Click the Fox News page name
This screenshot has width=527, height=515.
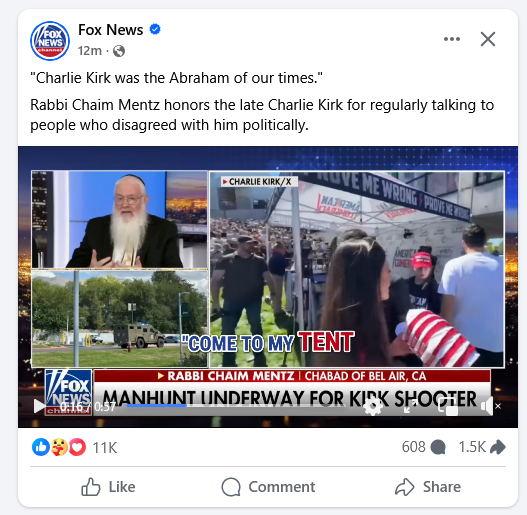click(111, 30)
